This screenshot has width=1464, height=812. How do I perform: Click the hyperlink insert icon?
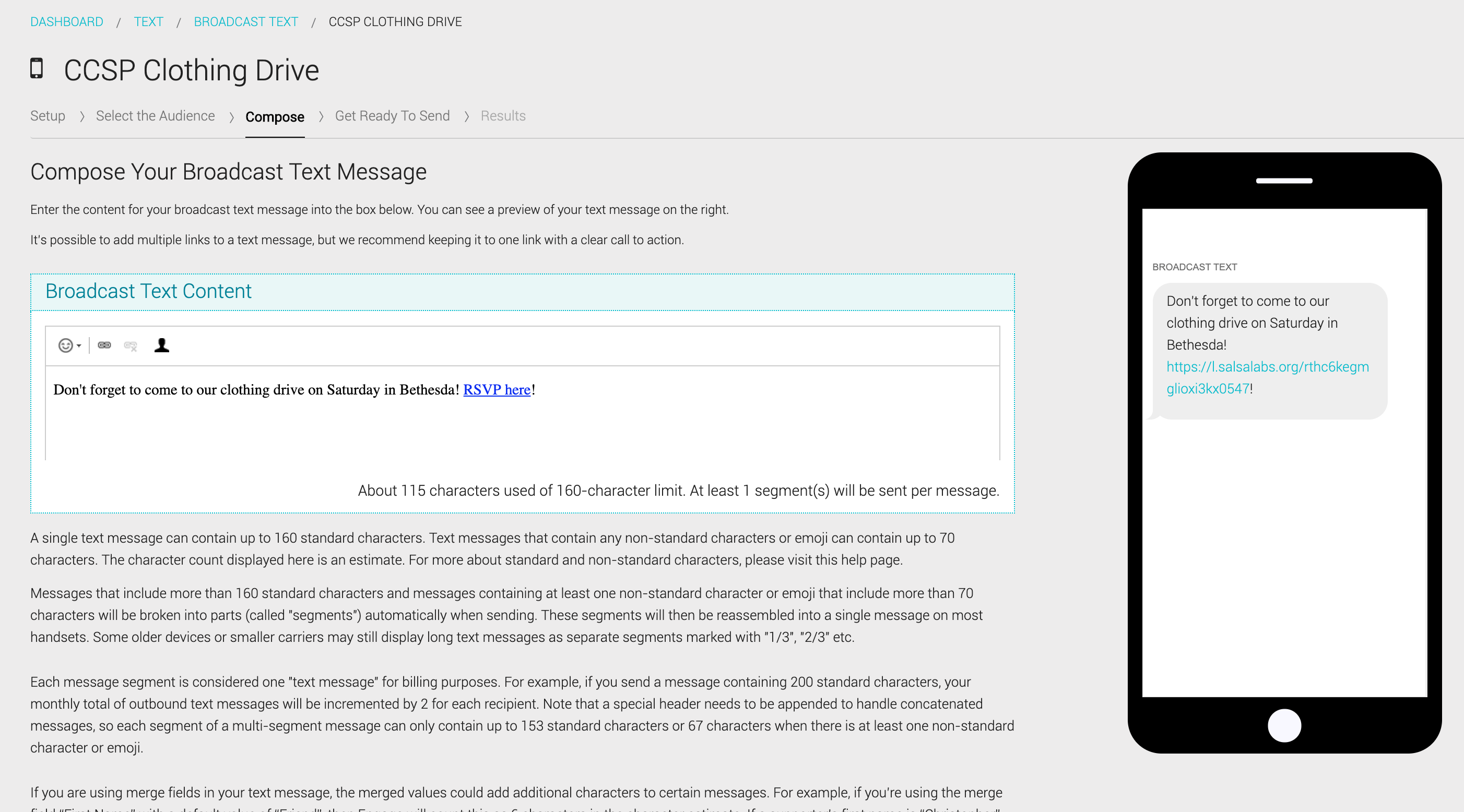pos(105,346)
